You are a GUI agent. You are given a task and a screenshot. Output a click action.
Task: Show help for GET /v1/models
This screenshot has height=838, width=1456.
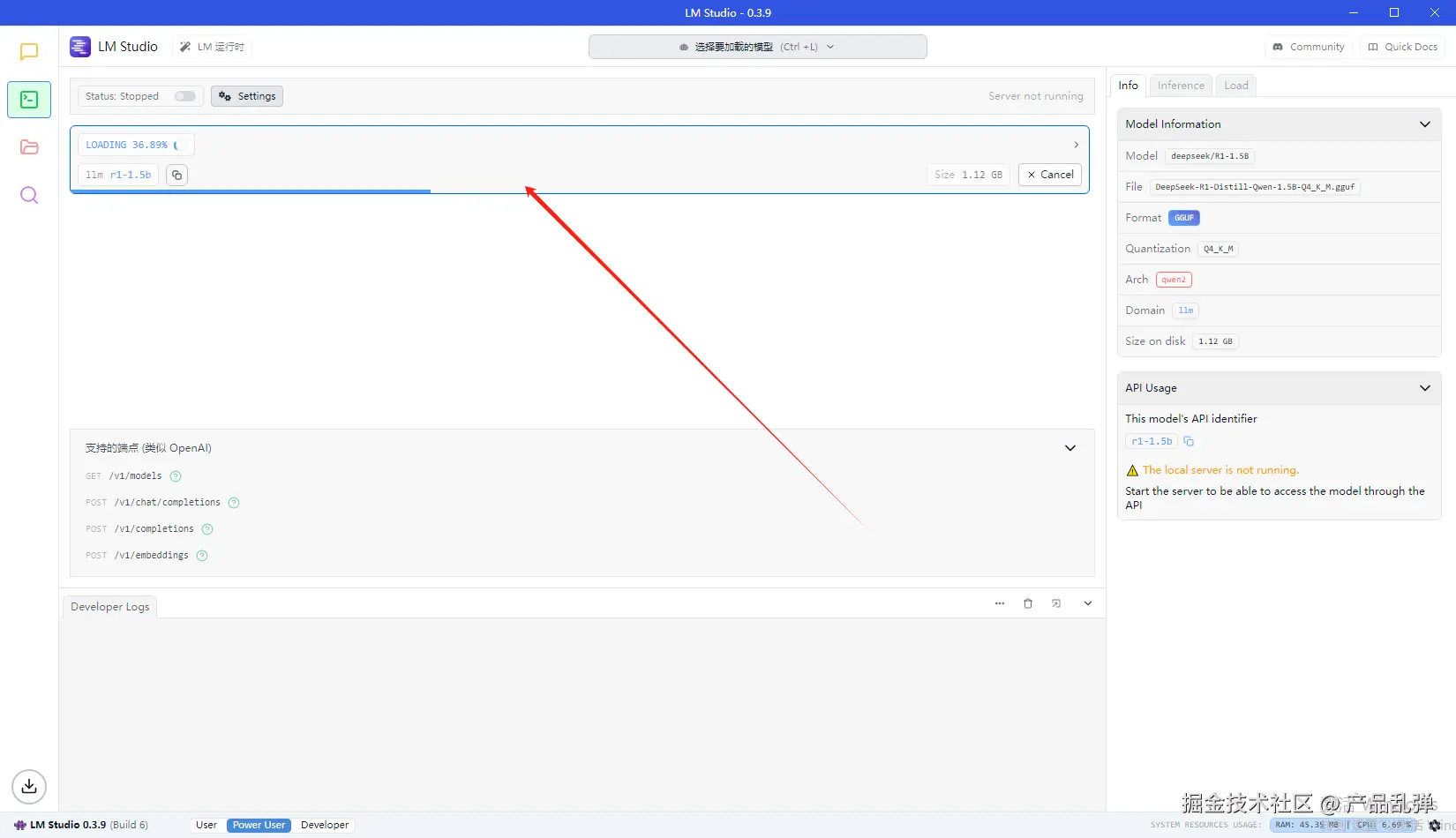[176, 476]
